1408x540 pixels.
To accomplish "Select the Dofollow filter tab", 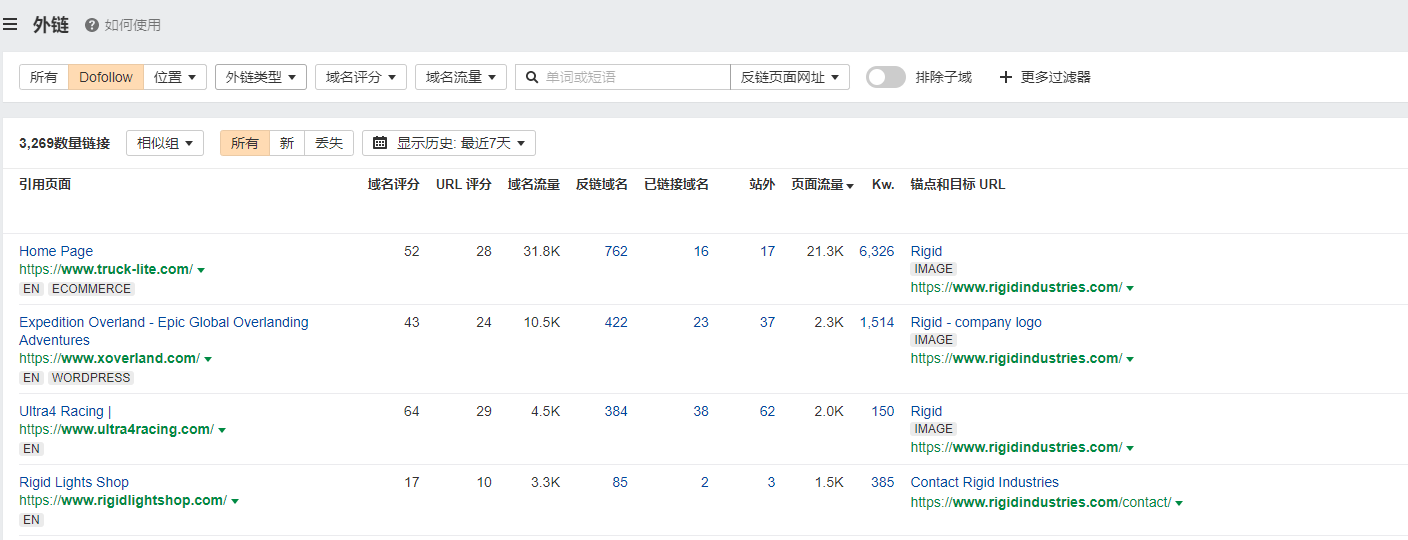I will 106,77.
